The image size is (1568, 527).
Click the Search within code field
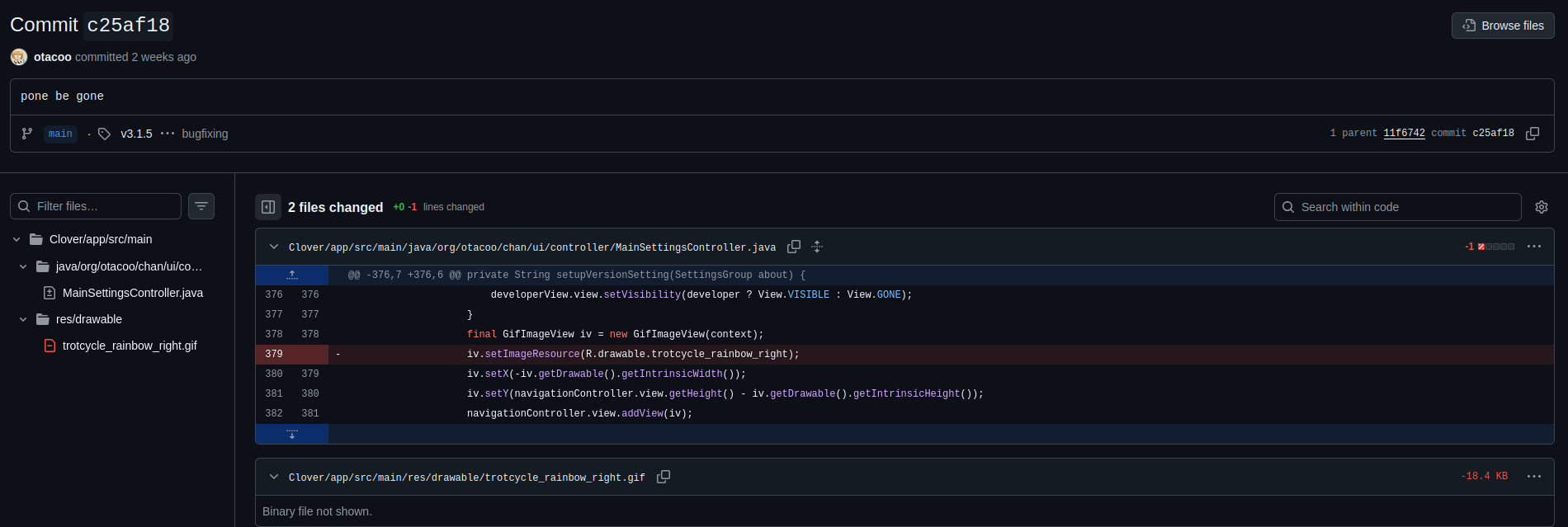[x=1398, y=207]
